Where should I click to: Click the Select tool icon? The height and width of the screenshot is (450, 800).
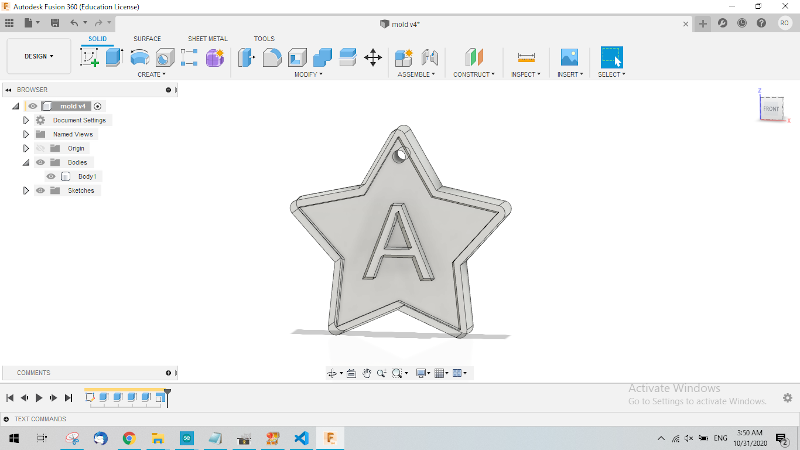coord(612,57)
